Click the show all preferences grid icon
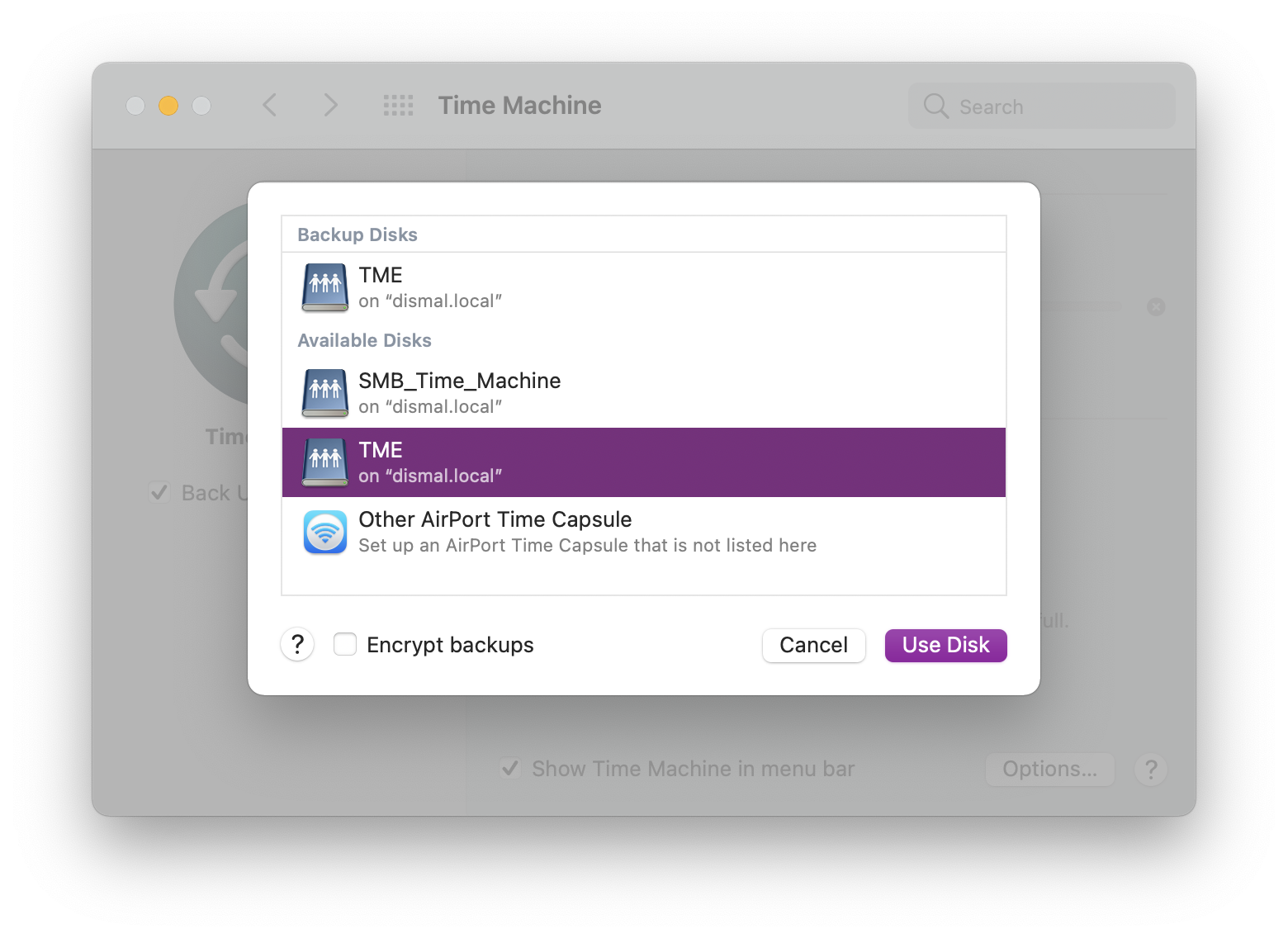The width and height of the screenshot is (1288, 938). [399, 106]
